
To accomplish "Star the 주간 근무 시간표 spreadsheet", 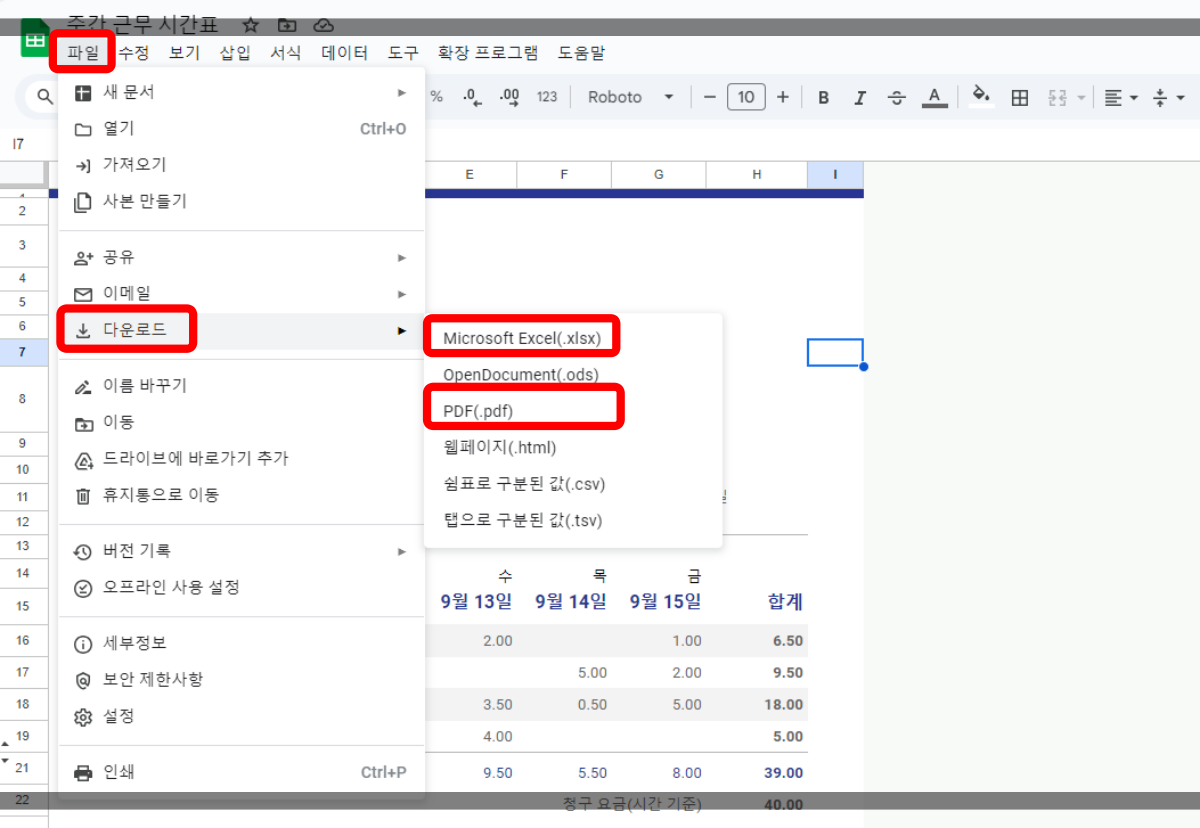I will (x=250, y=25).
